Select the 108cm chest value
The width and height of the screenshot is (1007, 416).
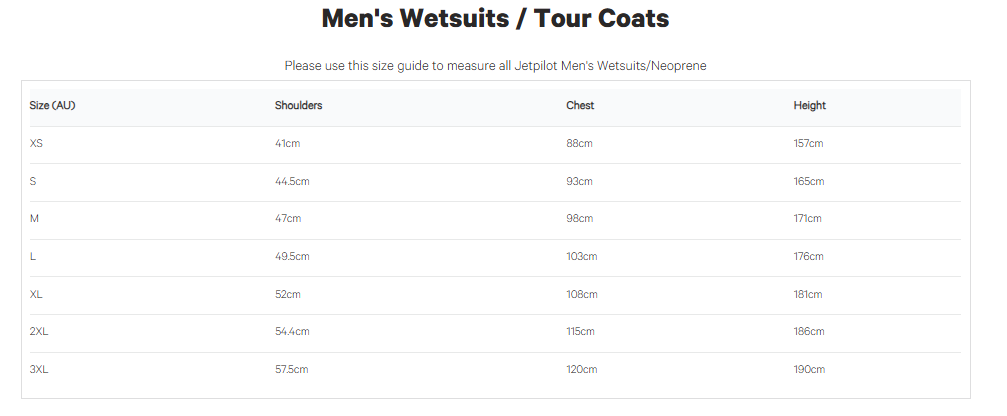[x=581, y=295]
